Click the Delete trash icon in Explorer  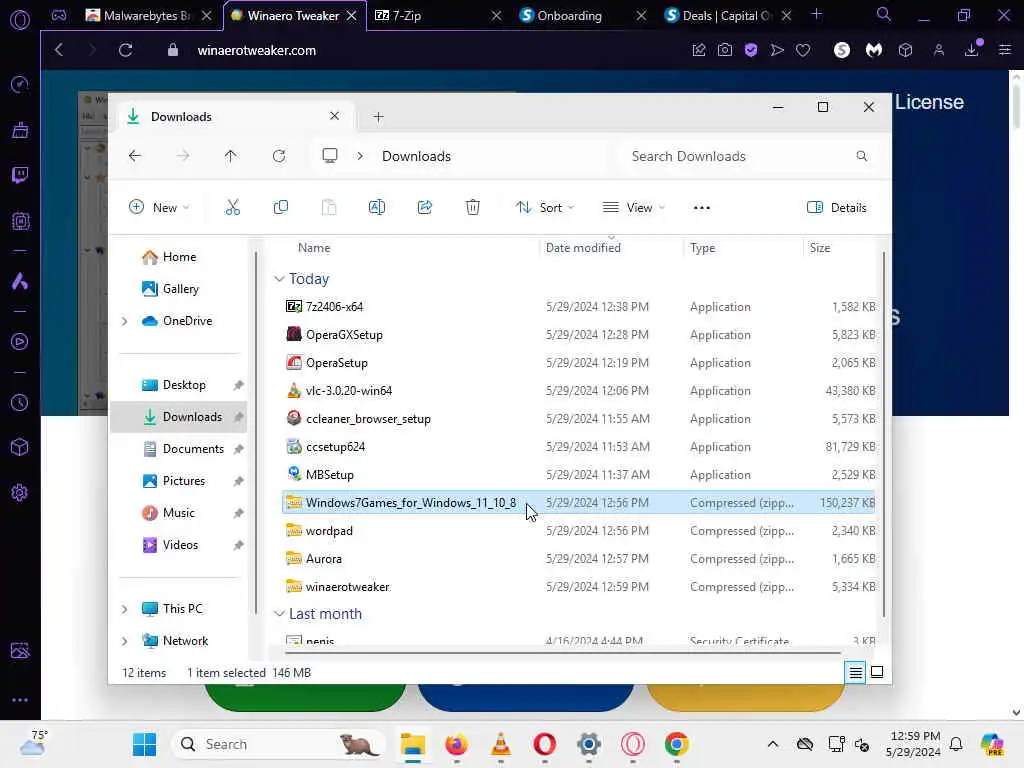473,208
